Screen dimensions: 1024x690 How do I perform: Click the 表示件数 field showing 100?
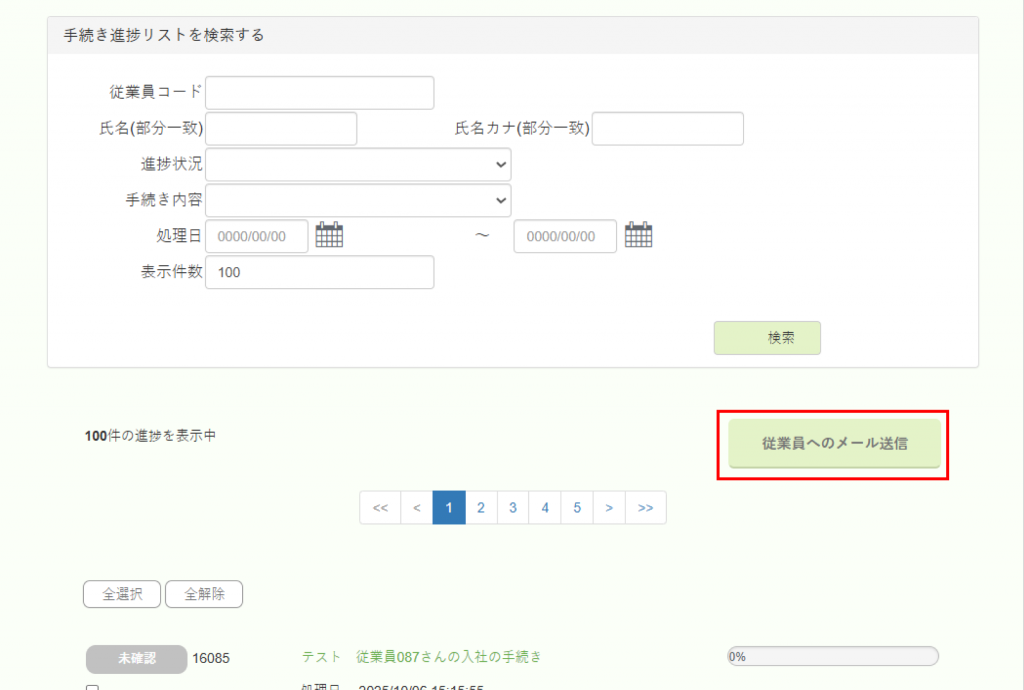pyautogui.click(x=319, y=272)
